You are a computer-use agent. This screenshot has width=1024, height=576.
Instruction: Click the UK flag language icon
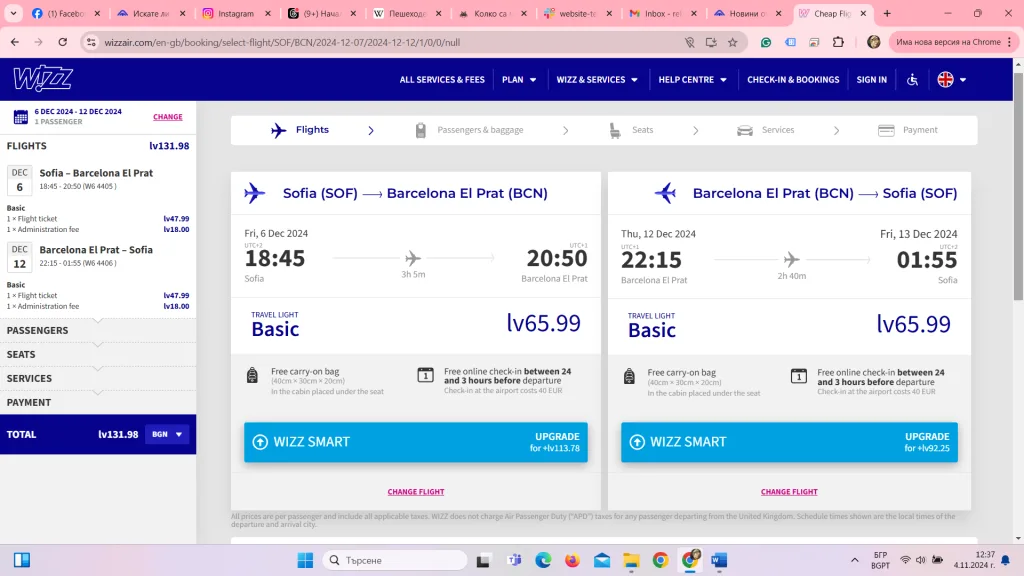coord(945,80)
